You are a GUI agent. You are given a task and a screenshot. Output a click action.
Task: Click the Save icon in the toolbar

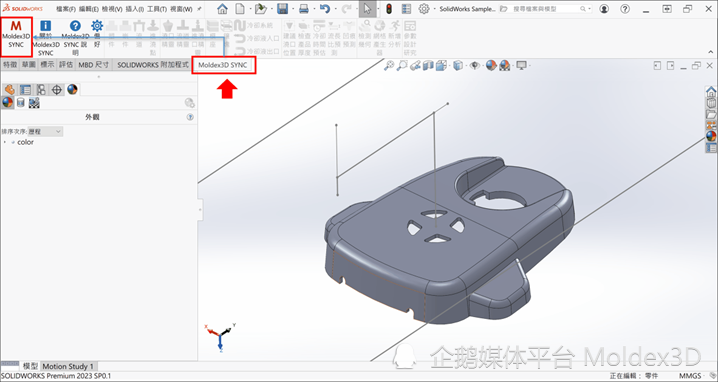pos(282,9)
